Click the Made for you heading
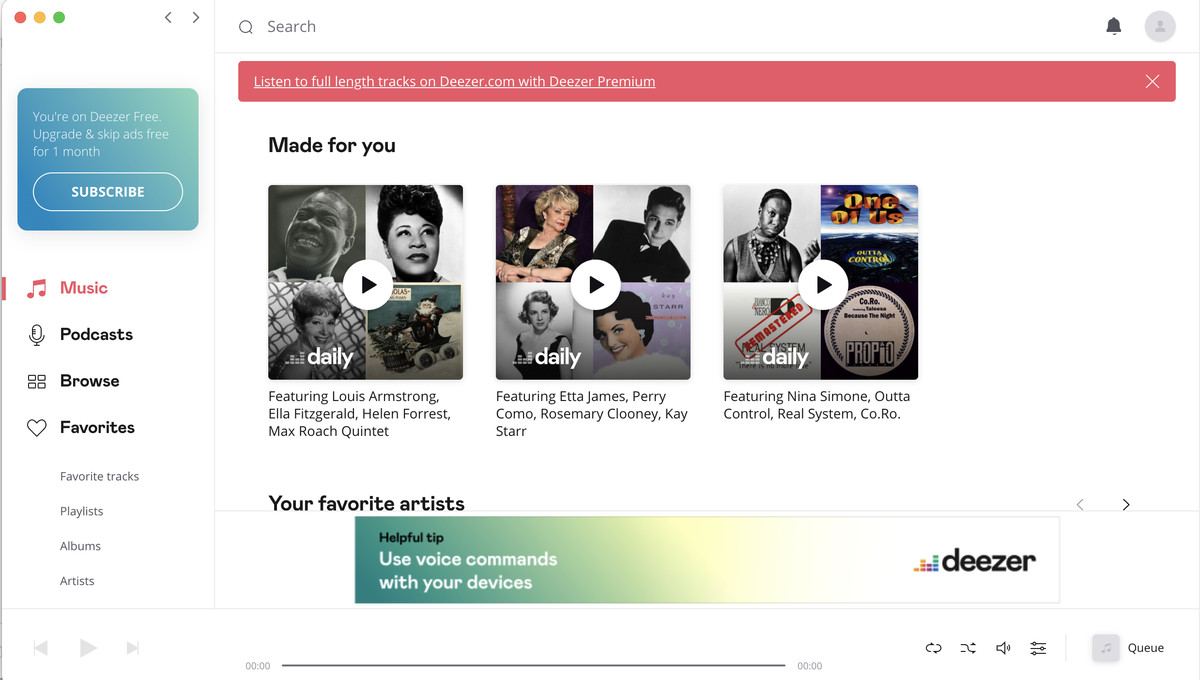 [x=332, y=146]
